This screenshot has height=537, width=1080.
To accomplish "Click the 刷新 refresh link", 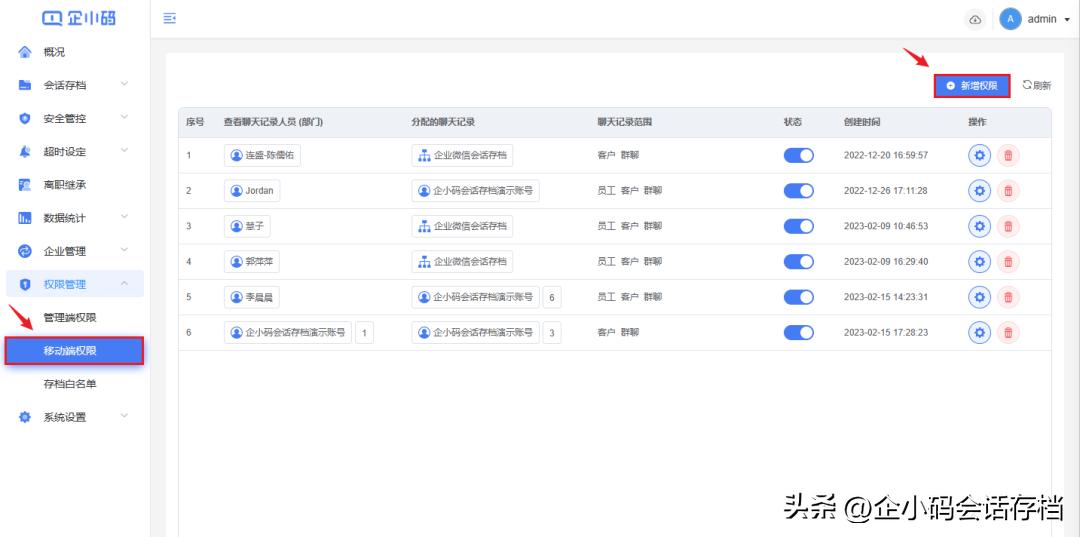I will [1036, 86].
